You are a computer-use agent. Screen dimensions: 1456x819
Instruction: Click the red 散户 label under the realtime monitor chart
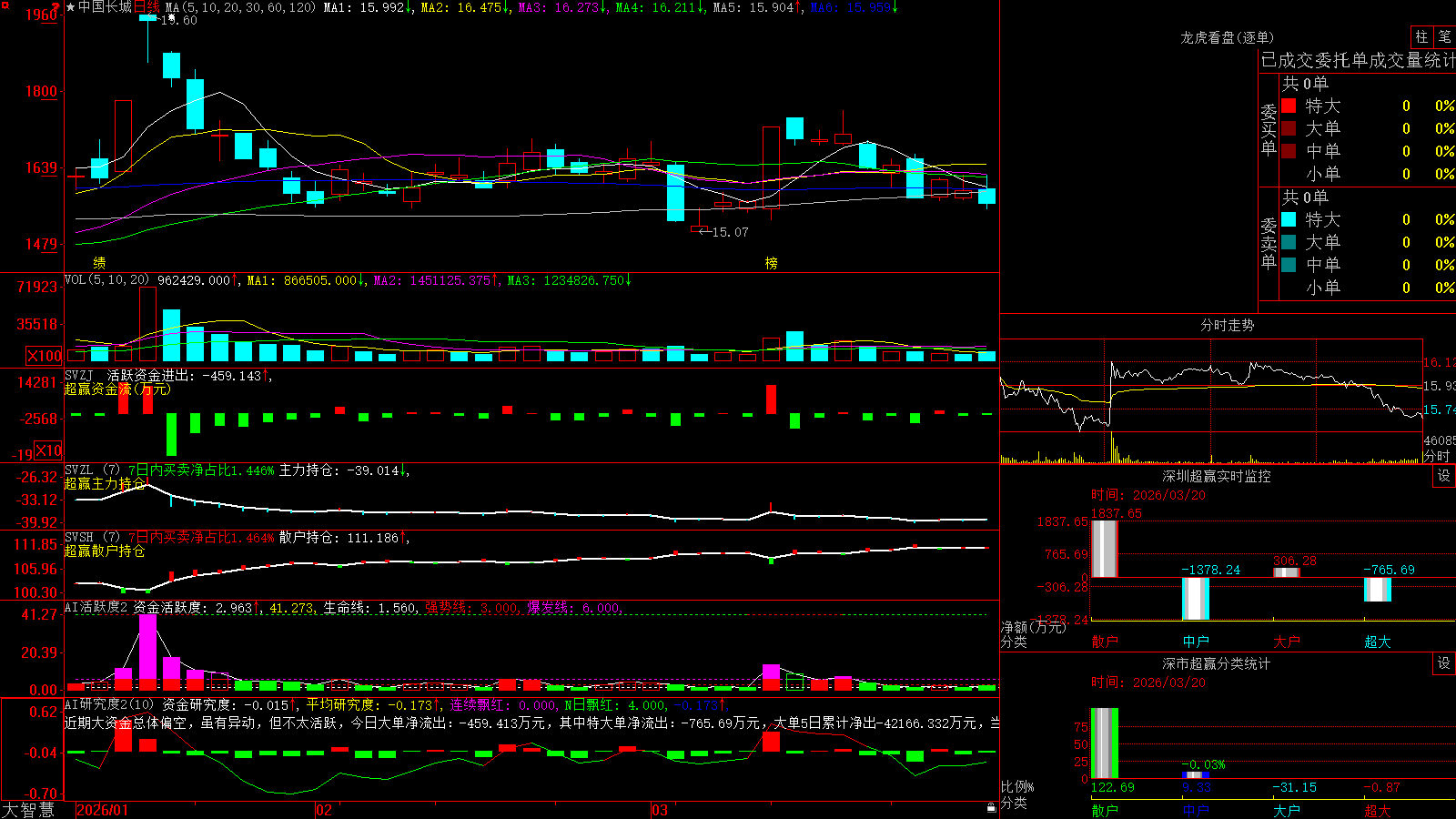pyautogui.click(x=1104, y=642)
